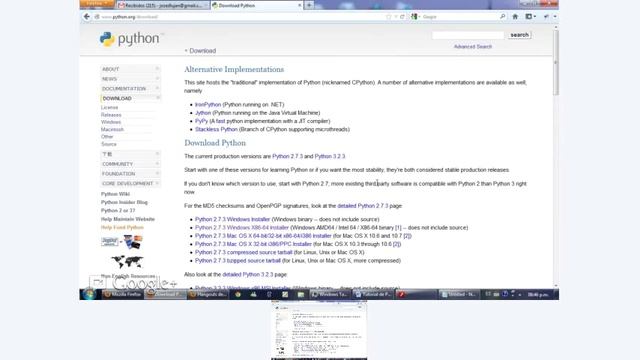Click Python 3.2.3 production version link
This screenshot has width=640, height=360.
pos(330,156)
